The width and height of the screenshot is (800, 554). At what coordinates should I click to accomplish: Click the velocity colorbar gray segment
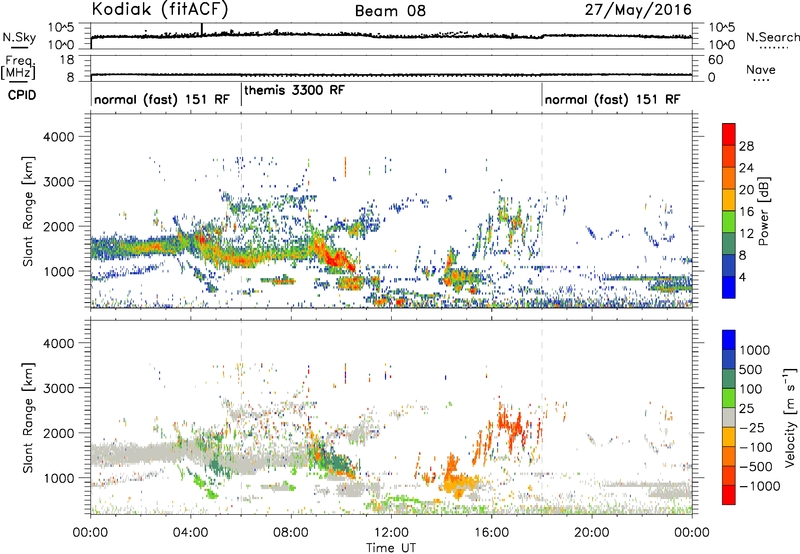(x=729, y=417)
